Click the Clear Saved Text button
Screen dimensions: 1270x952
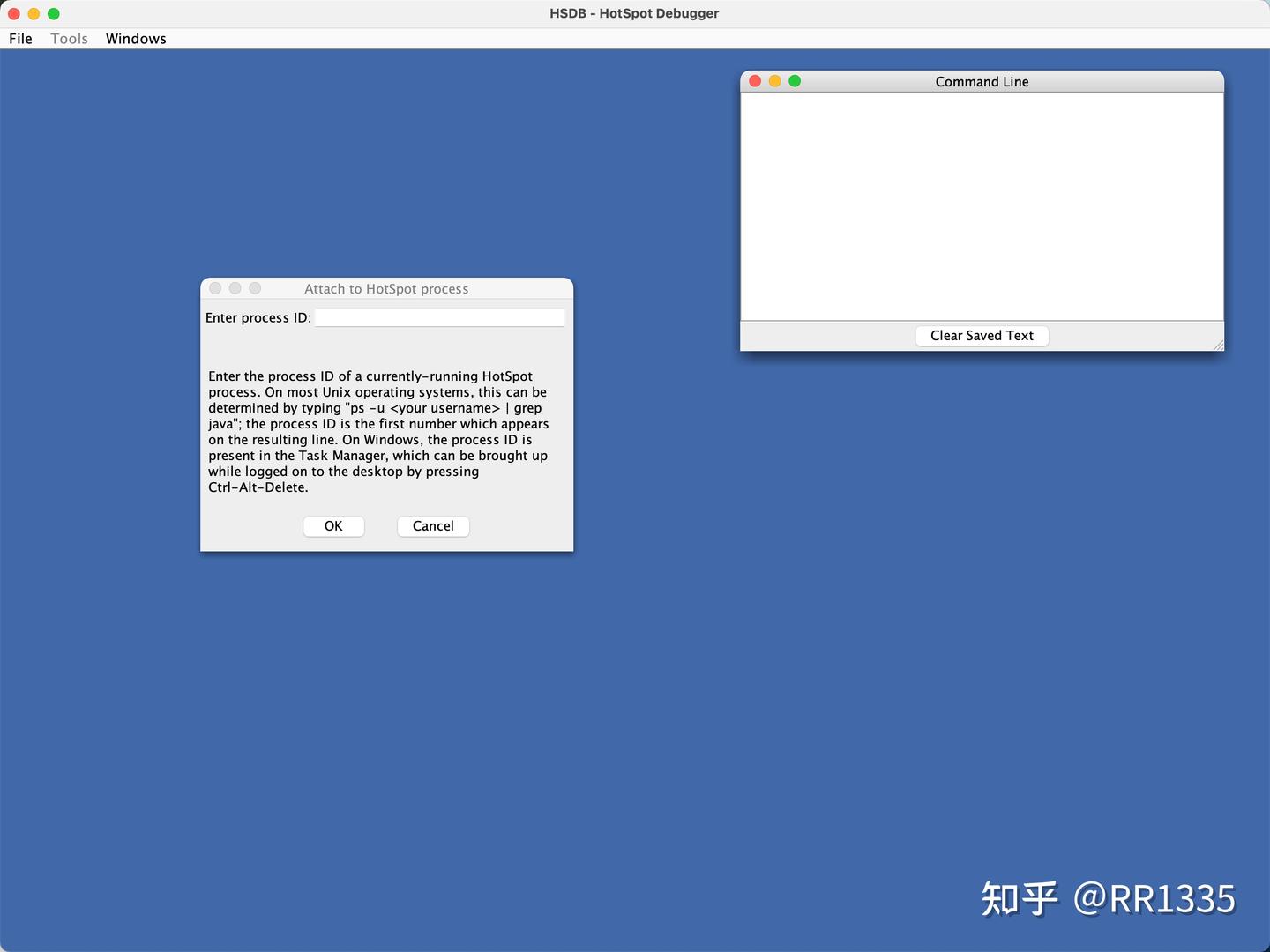pos(982,336)
